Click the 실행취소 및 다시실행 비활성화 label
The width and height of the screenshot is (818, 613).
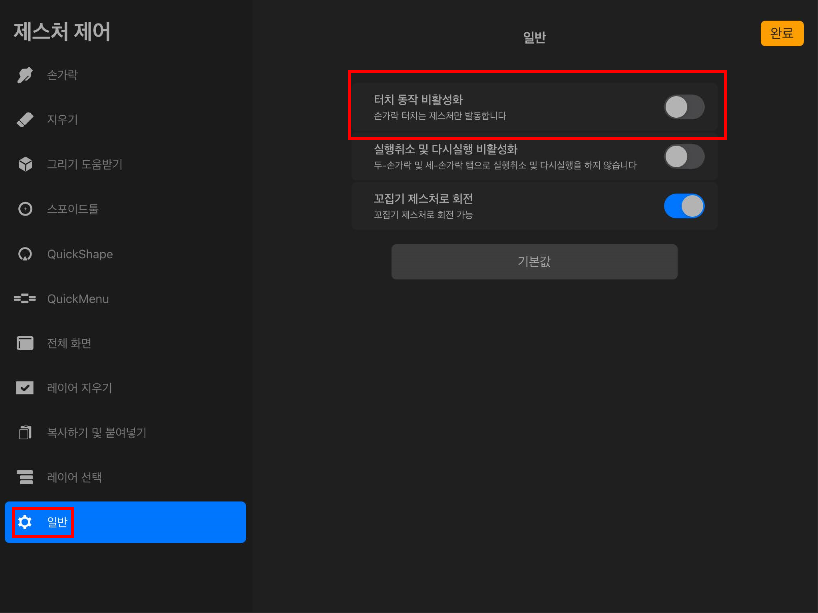pyautogui.click(x=446, y=149)
